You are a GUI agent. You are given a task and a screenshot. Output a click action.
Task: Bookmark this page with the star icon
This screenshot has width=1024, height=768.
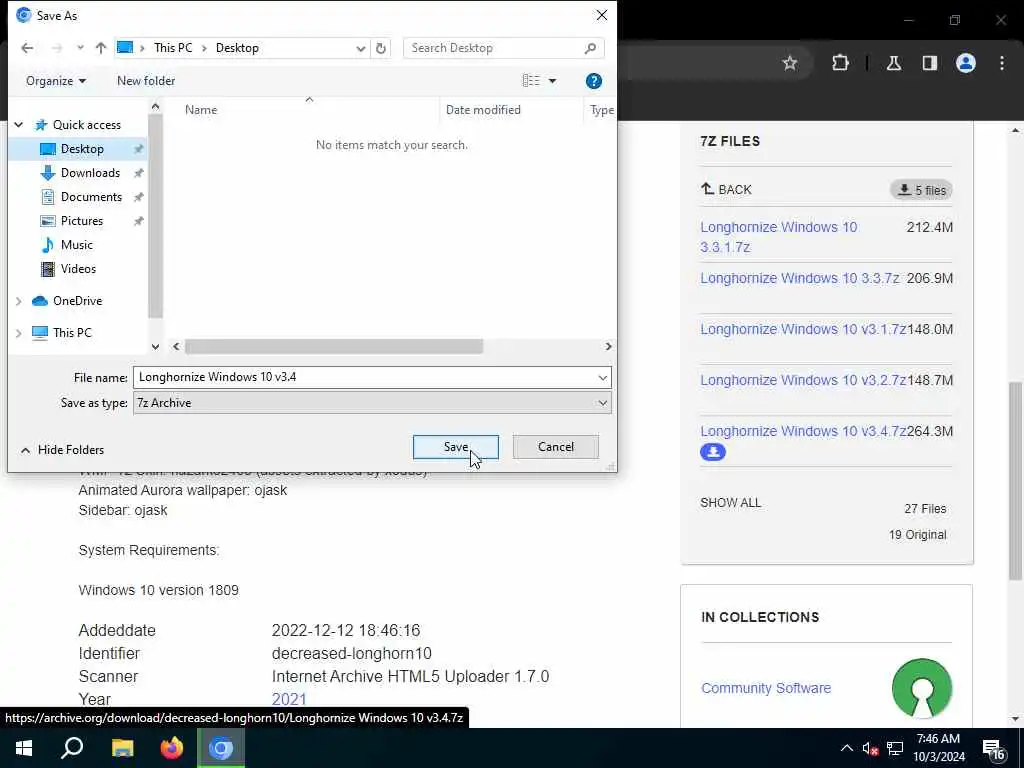point(790,63)
